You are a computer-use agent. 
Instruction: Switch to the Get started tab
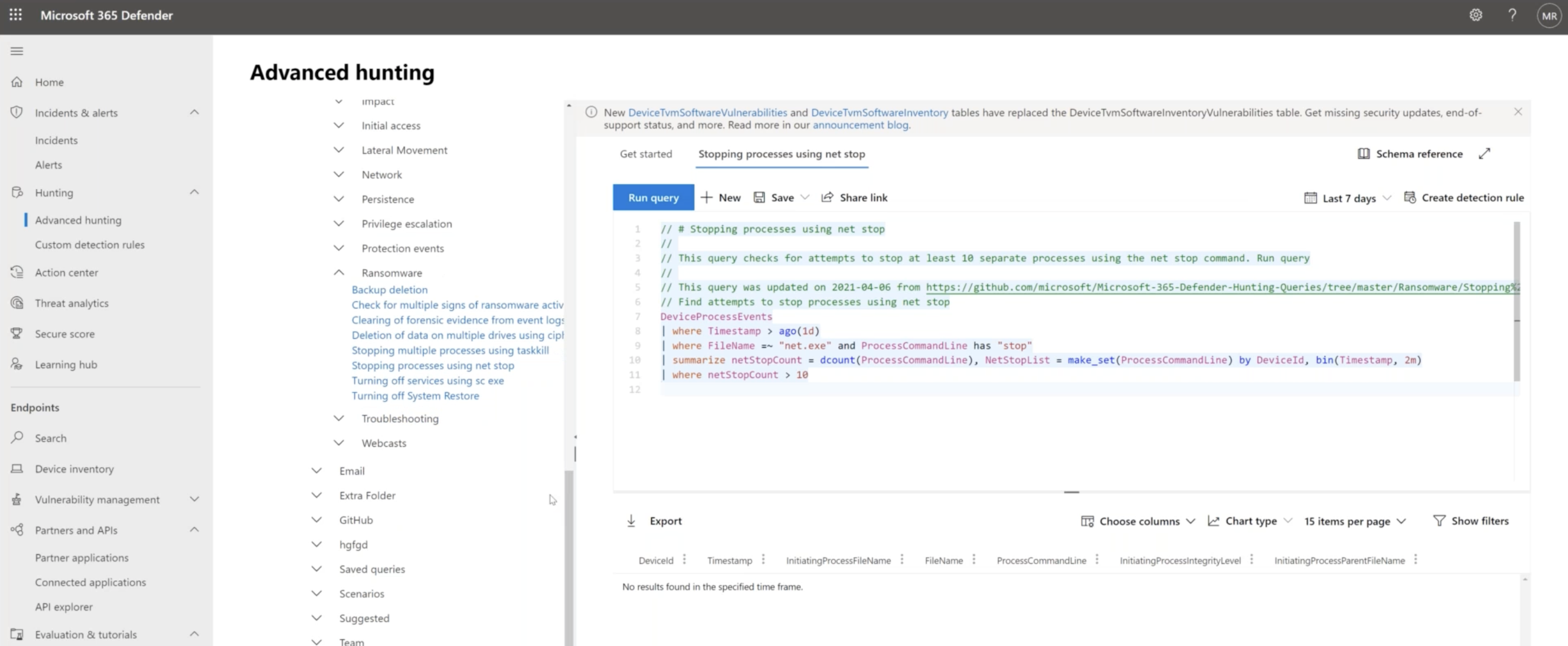pyautogui.click(x=646, y=153)
